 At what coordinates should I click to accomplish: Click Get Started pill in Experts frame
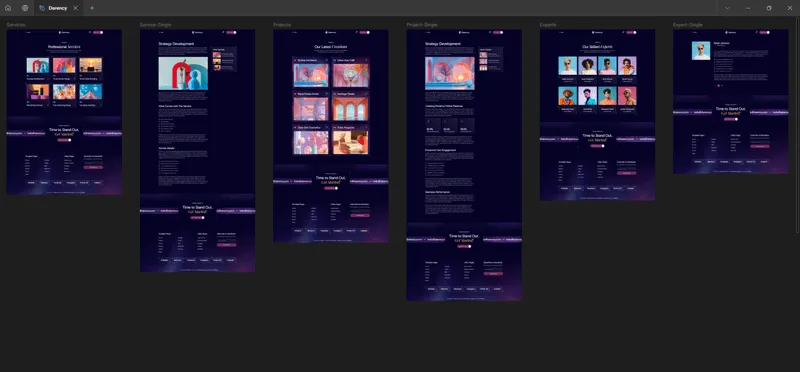click(x=597, y=146)
